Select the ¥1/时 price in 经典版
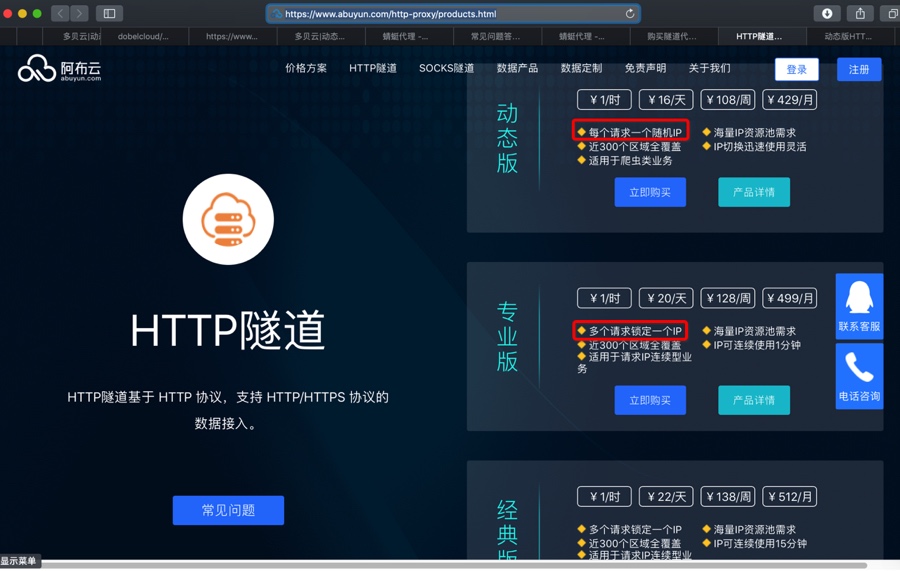Viewport: 900px width, 571px height. (x=604, y=497)
